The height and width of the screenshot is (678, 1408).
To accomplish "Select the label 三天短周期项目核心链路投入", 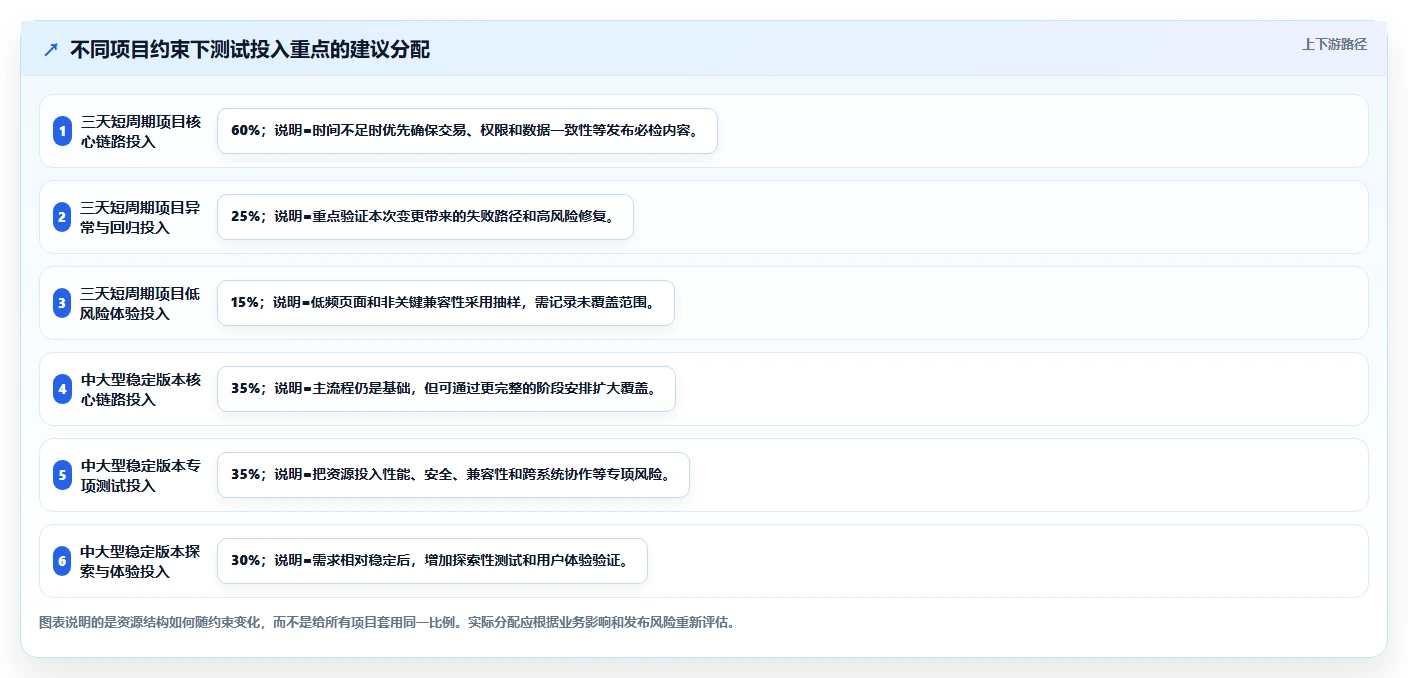I will [141, 131].
